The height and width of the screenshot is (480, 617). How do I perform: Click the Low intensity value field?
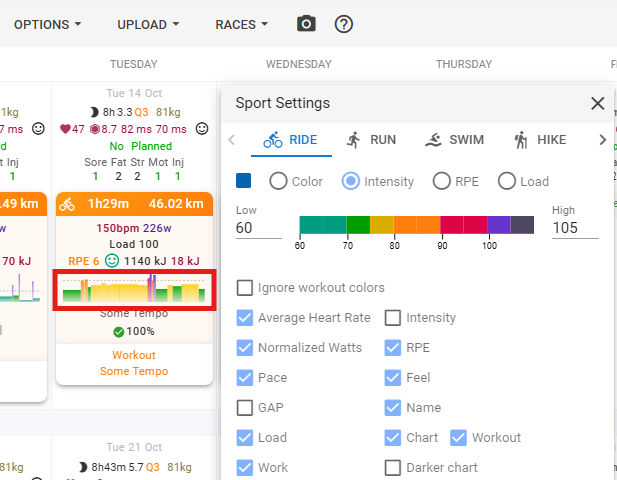pos(258,228)
